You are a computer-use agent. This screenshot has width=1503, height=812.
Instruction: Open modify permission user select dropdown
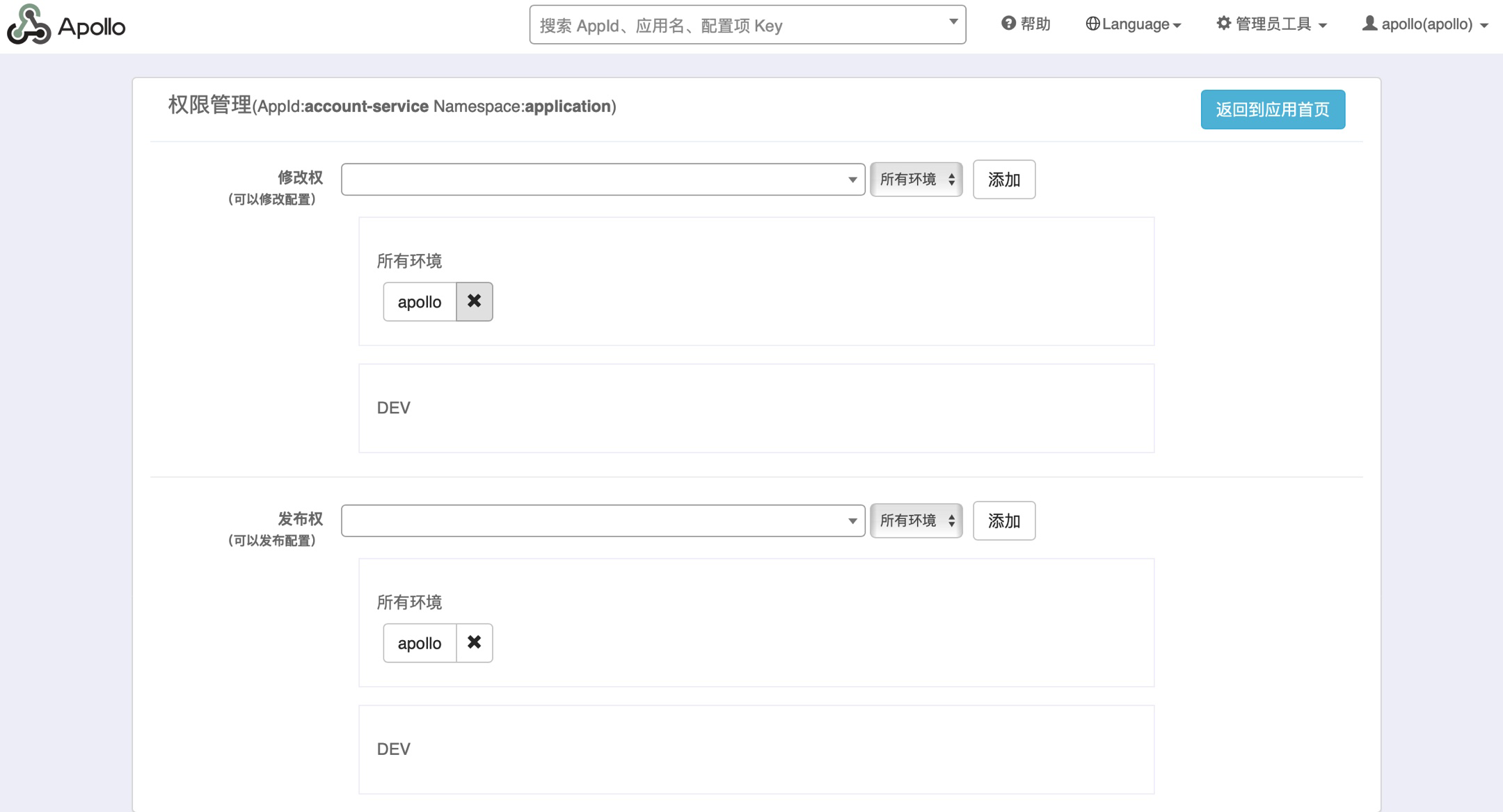(603, 180)
